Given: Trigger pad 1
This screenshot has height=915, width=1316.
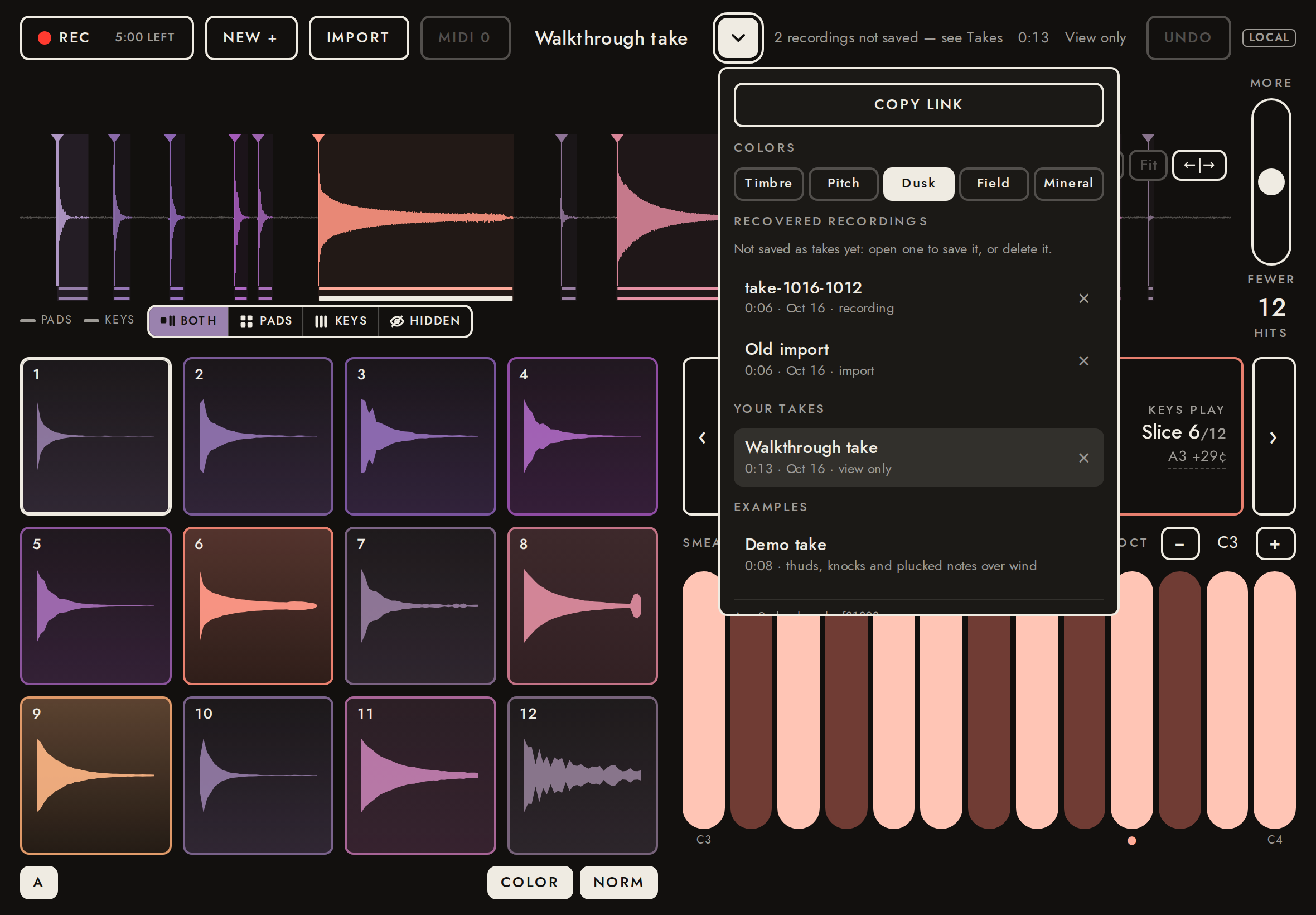Looking at the screenshot, I should click(96, 436).
